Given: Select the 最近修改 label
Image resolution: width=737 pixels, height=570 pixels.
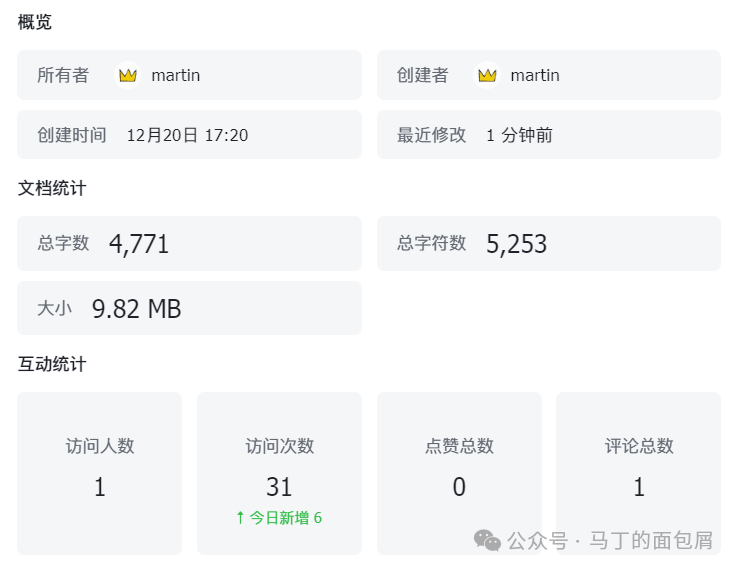Looking at the screenshot, I should [x=431, y=135].
